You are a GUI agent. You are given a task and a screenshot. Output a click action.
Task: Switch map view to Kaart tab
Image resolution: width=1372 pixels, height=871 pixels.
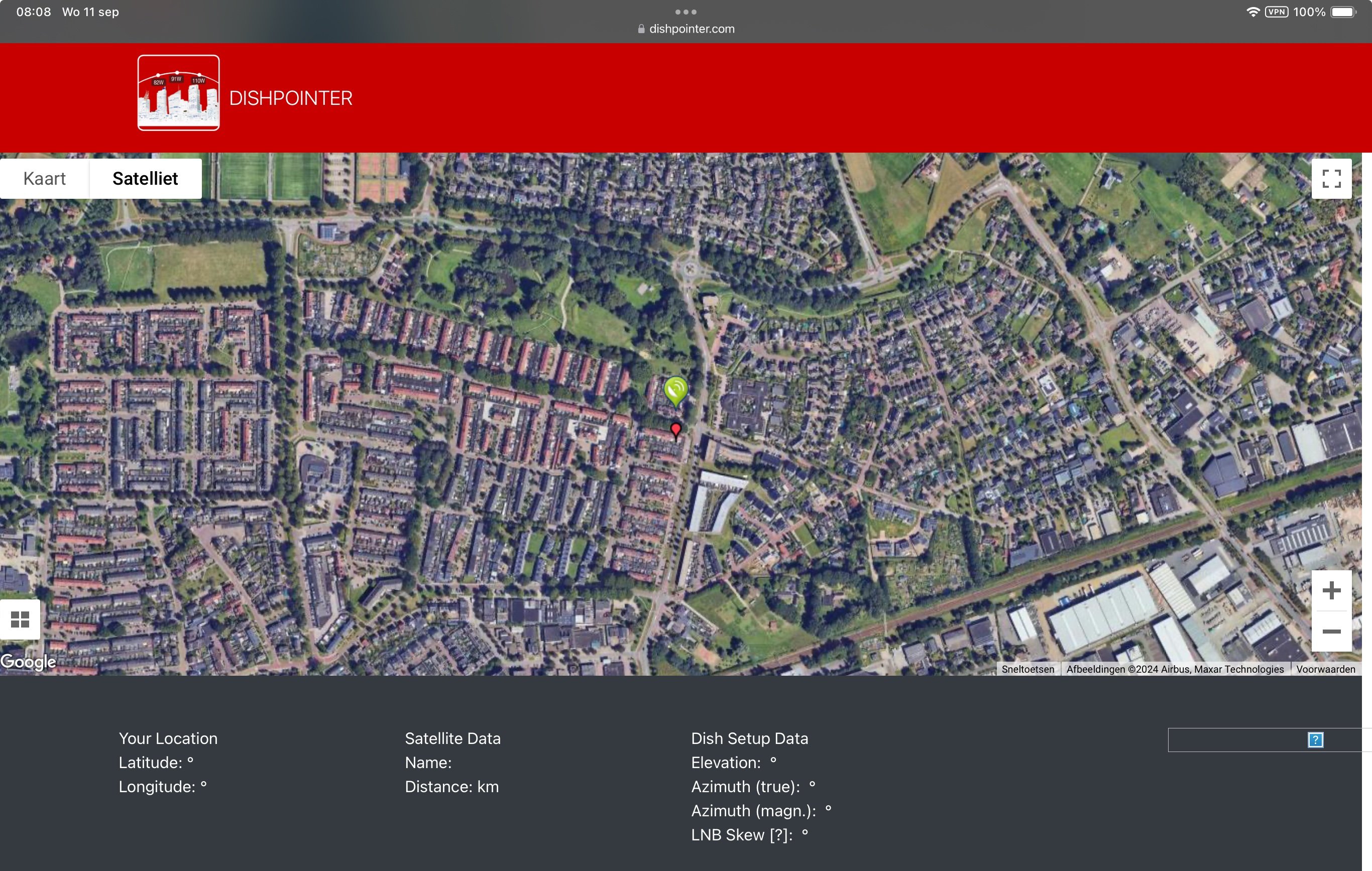[44, 179]
